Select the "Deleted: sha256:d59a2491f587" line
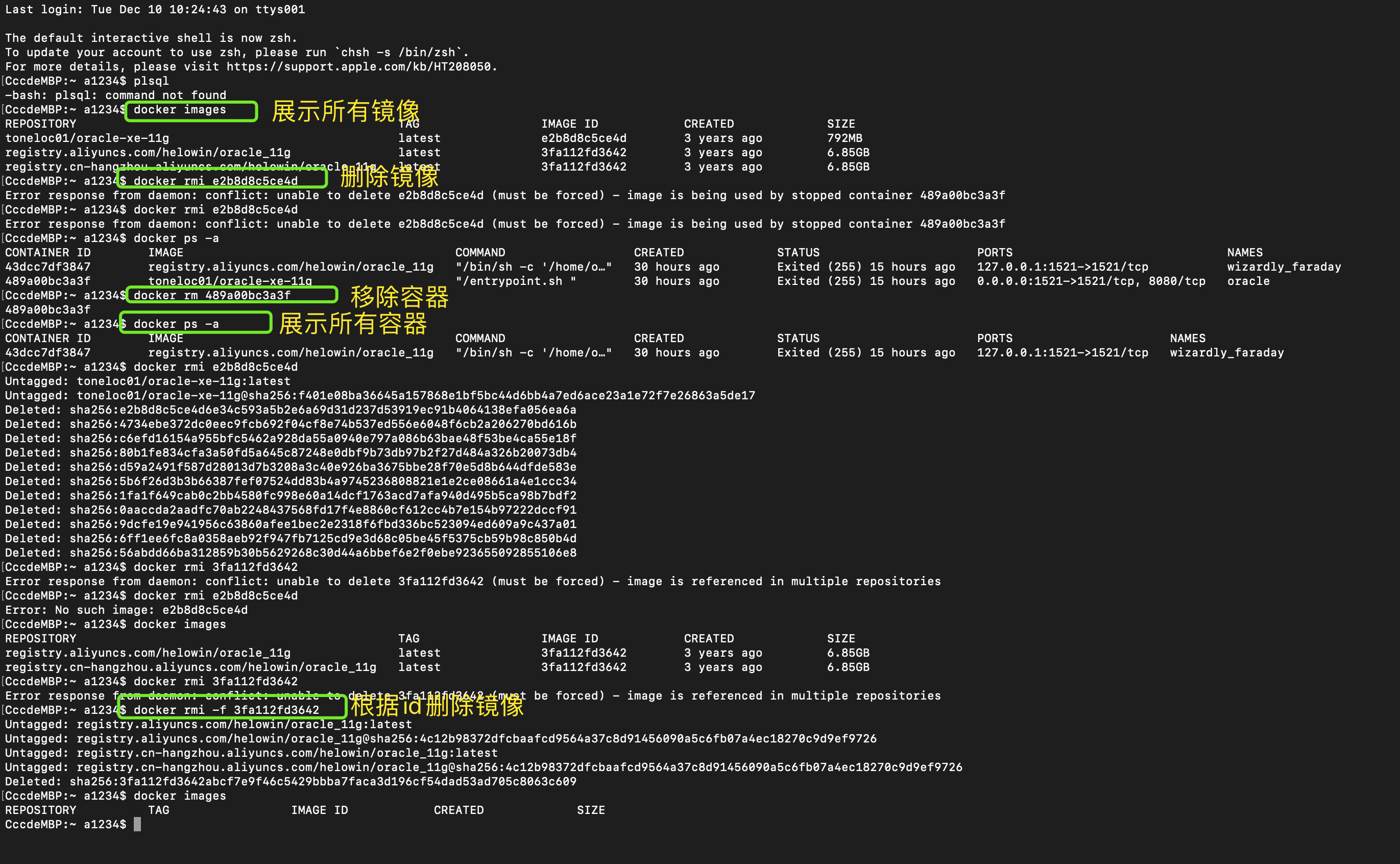The height and width of the screenshot is (864, 1400). pos(291,466)
